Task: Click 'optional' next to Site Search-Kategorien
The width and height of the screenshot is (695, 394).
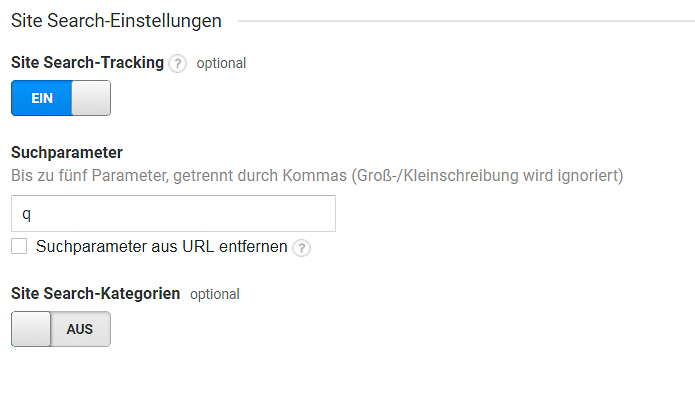Action: (x=215, y=294)
